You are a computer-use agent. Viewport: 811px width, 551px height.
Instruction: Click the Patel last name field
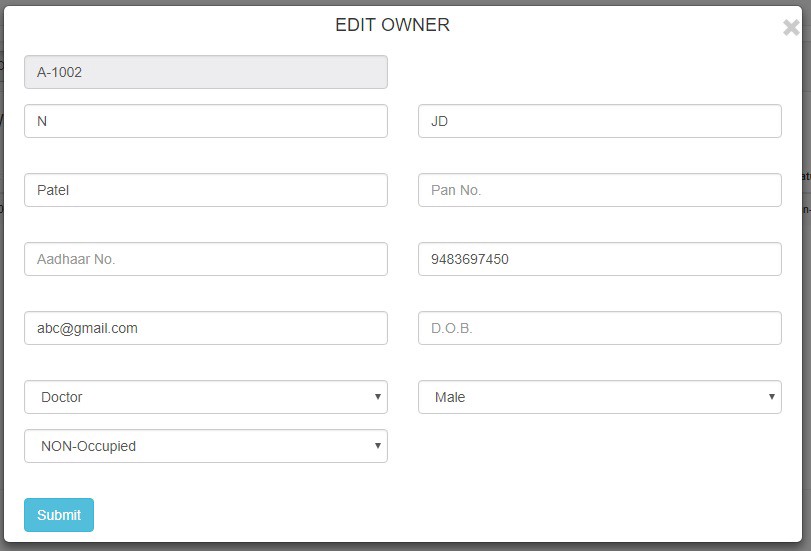205,190
